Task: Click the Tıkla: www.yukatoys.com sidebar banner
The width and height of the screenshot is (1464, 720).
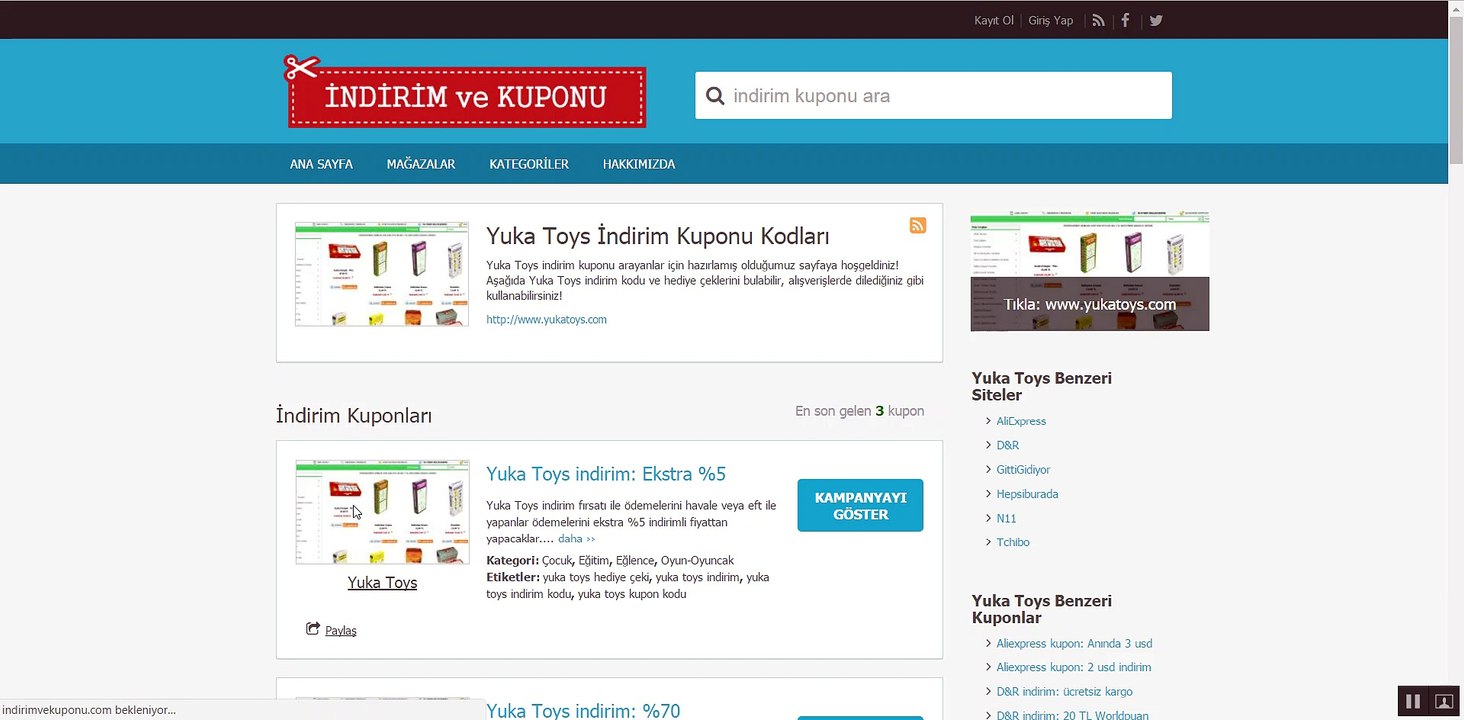Action: [1090, 271]
